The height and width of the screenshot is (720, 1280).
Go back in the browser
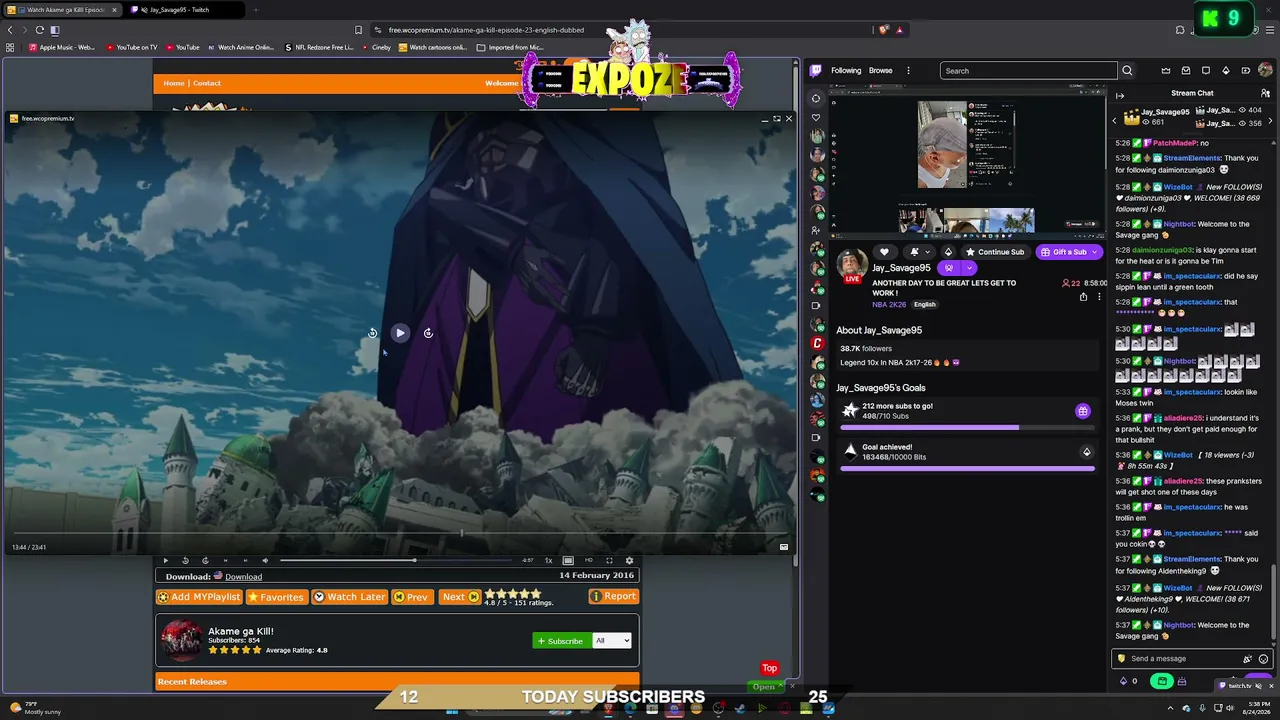click(10, 30)
